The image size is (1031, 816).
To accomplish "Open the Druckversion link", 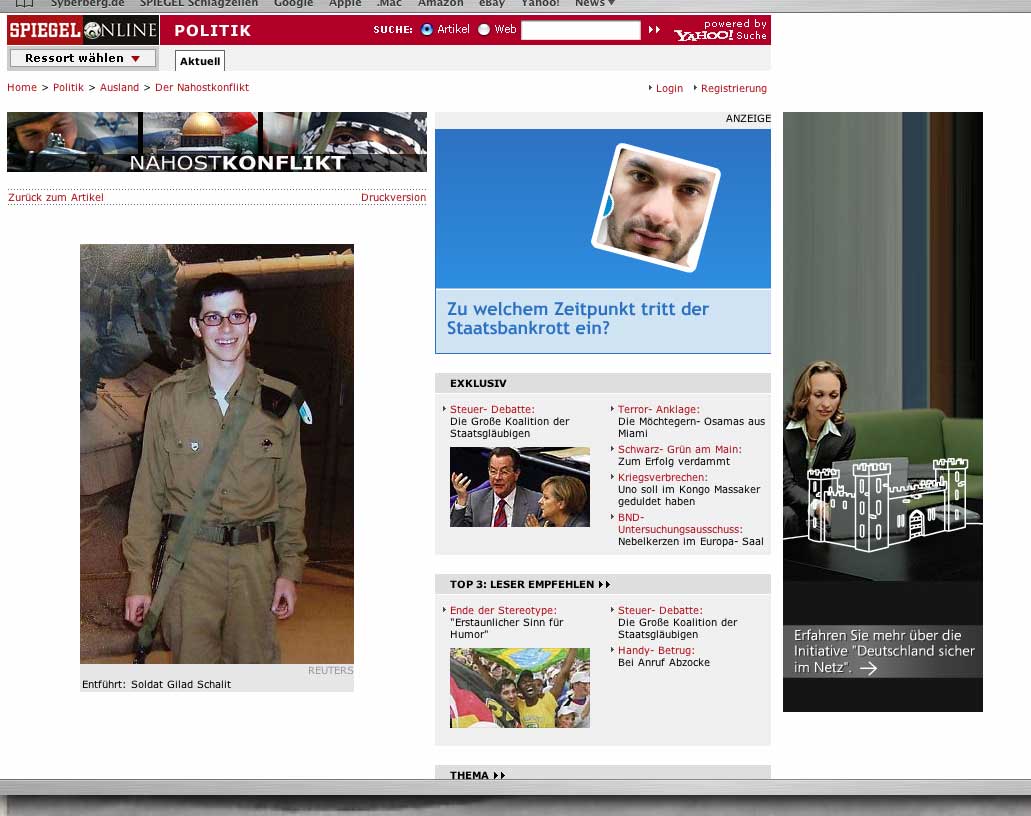I will [x=393, y=198].
